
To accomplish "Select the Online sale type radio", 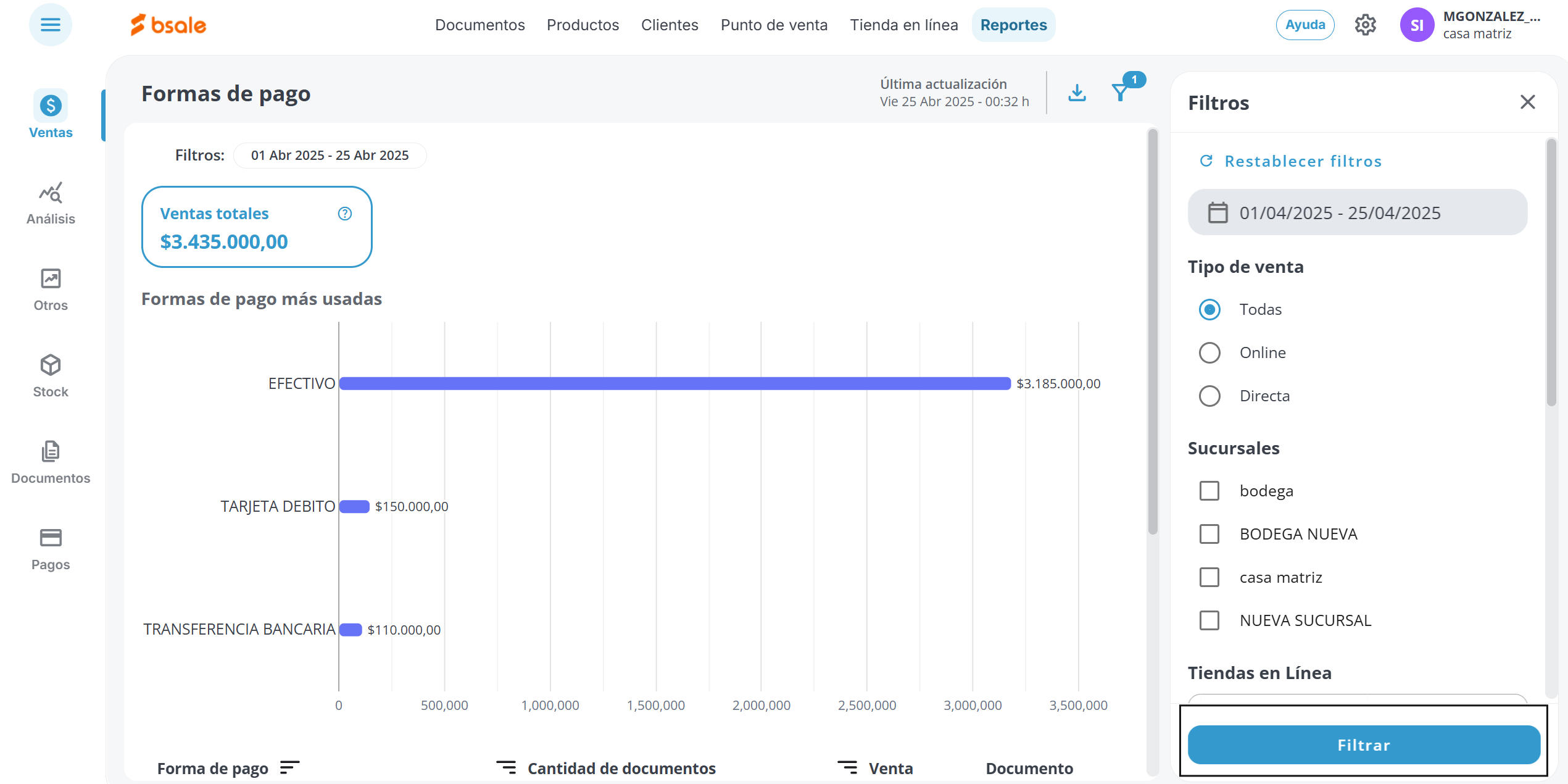I will (x=1209, y=352).
